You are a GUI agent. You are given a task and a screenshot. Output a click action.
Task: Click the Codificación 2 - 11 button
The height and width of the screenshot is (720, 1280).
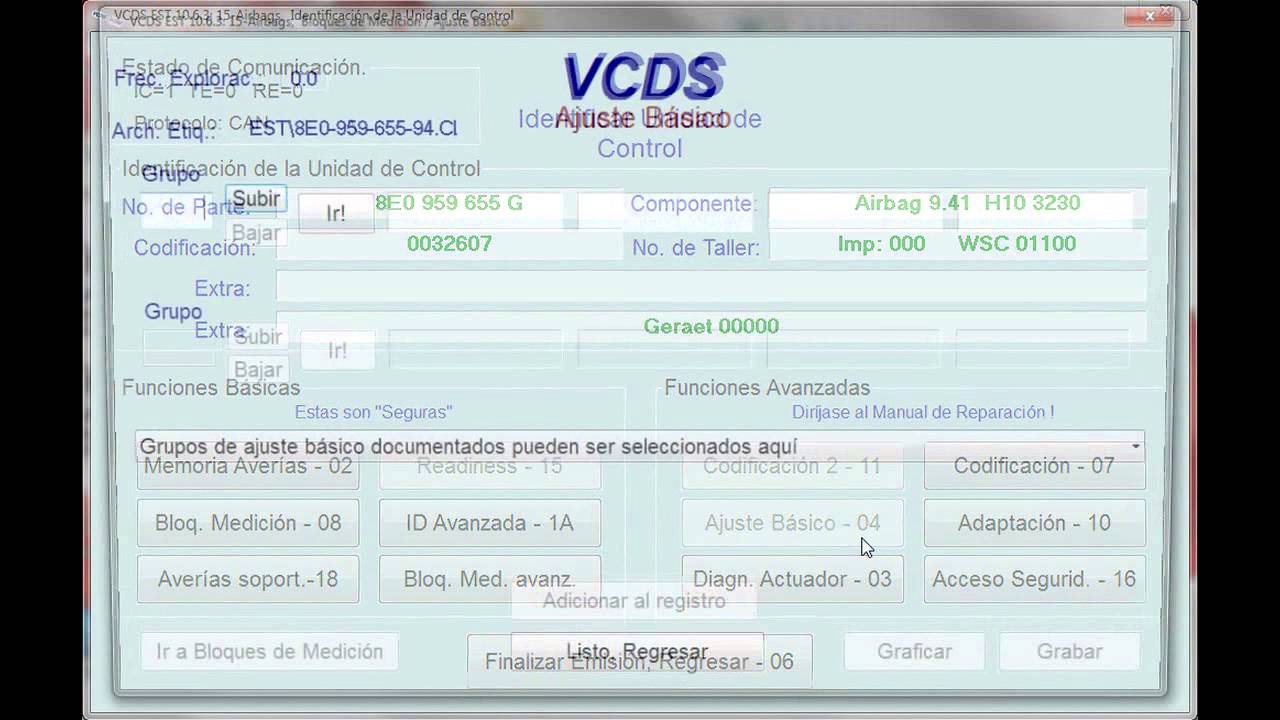[792, 466]
